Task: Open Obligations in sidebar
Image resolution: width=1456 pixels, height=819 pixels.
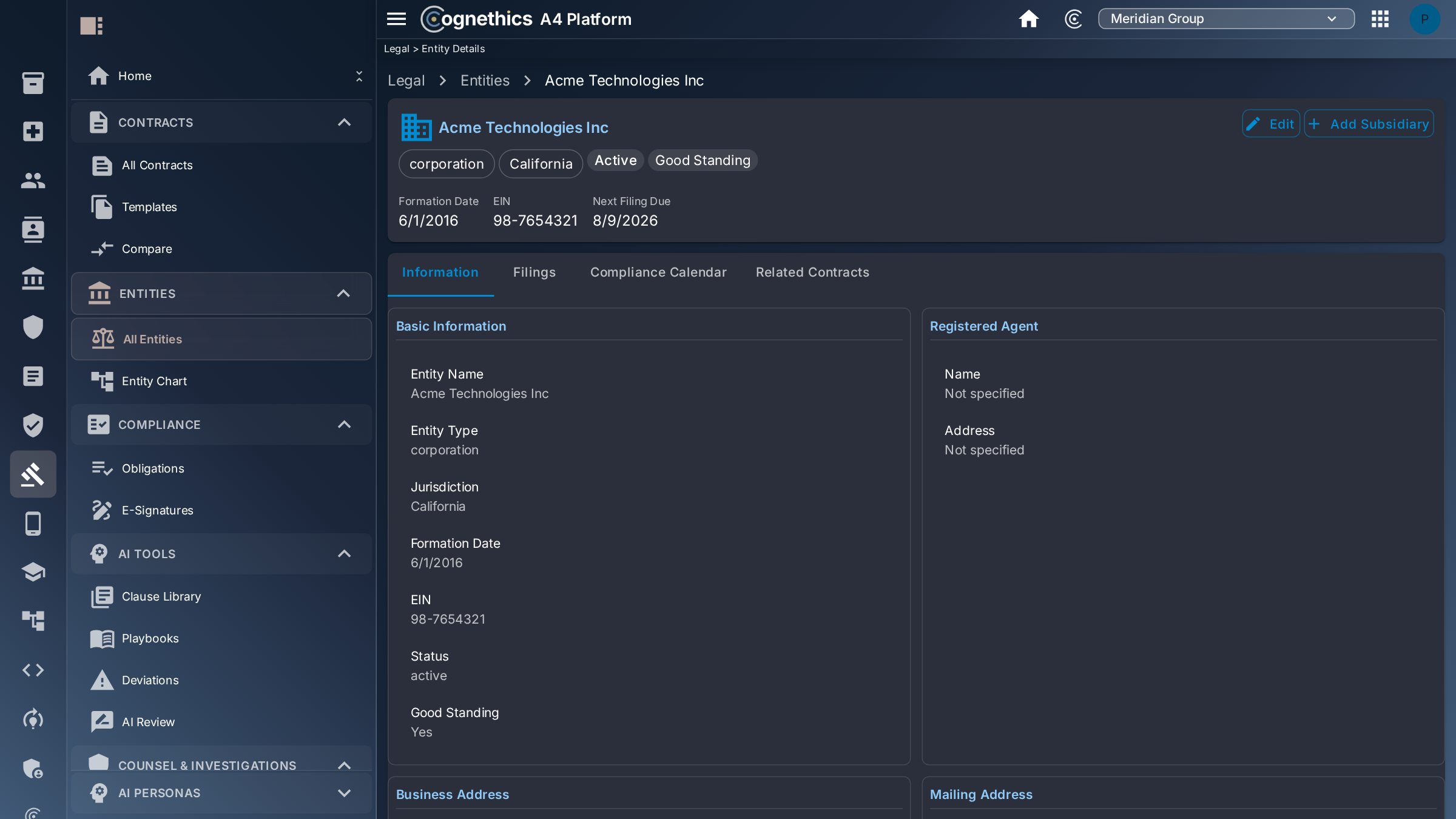Action: point(221,468)
